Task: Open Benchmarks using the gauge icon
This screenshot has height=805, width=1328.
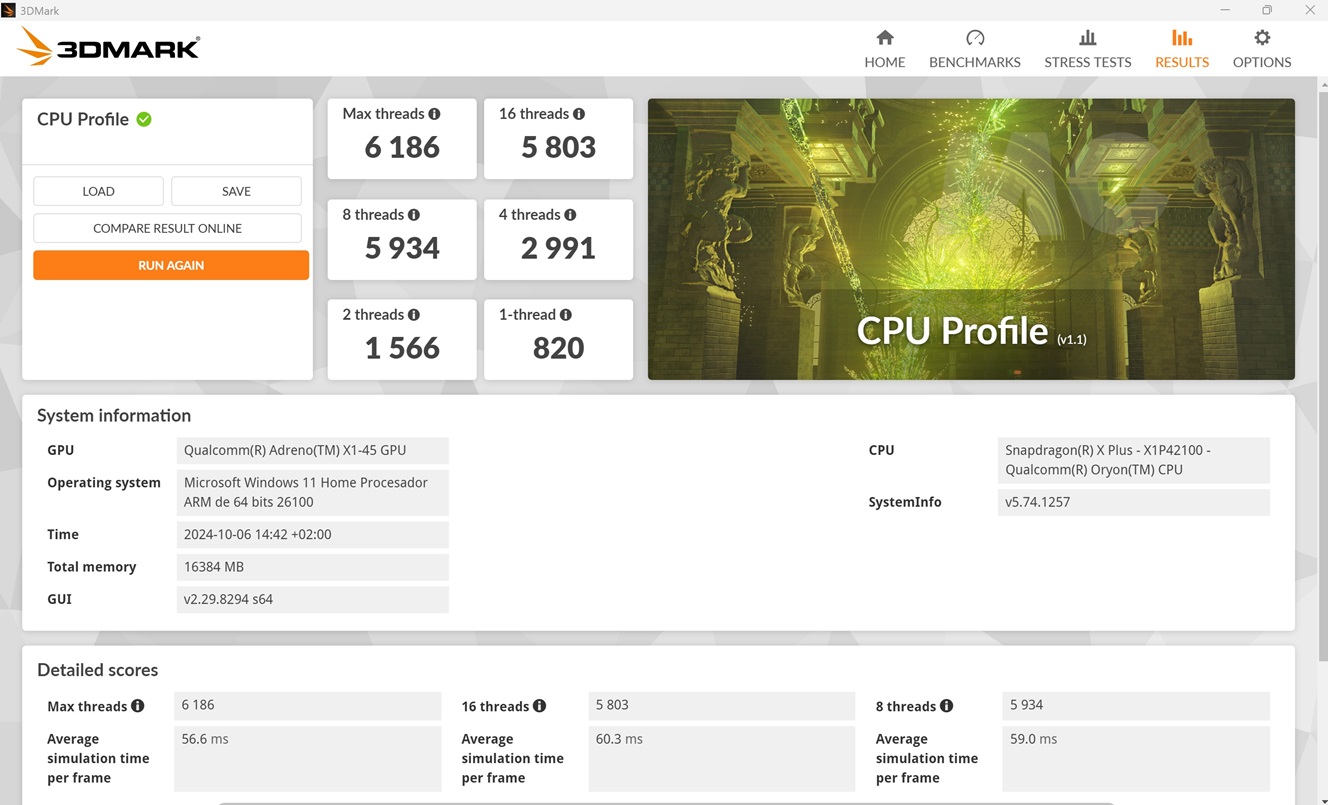Action: tap(974, 38)
